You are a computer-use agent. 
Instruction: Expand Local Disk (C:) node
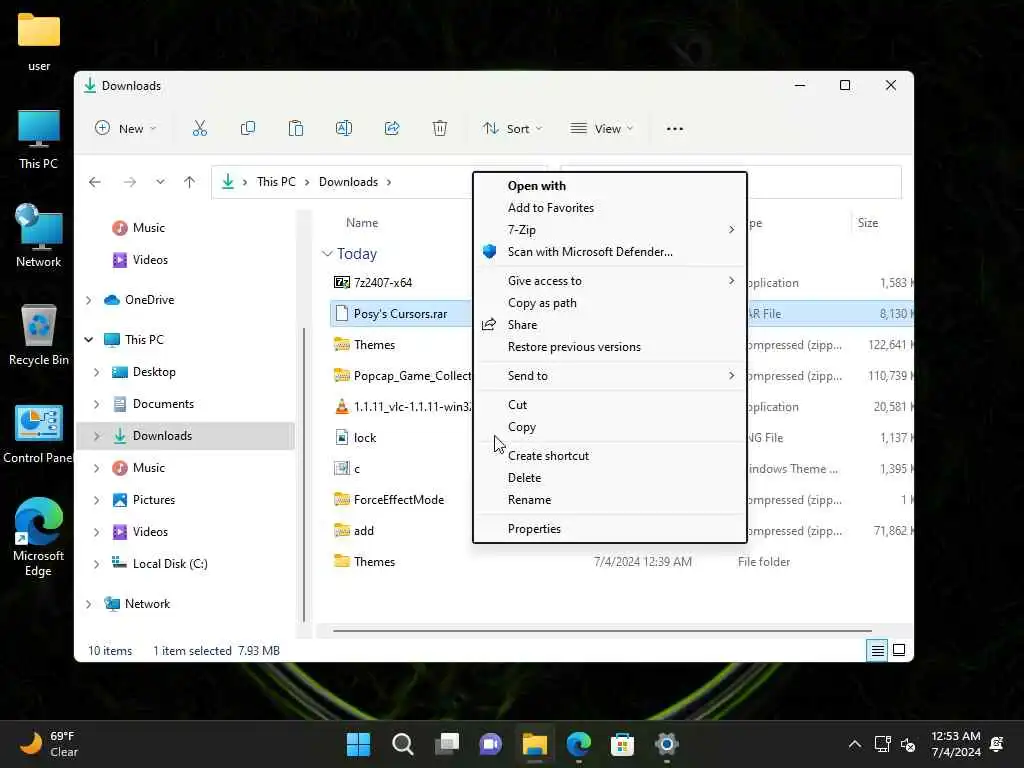point(97,564)
